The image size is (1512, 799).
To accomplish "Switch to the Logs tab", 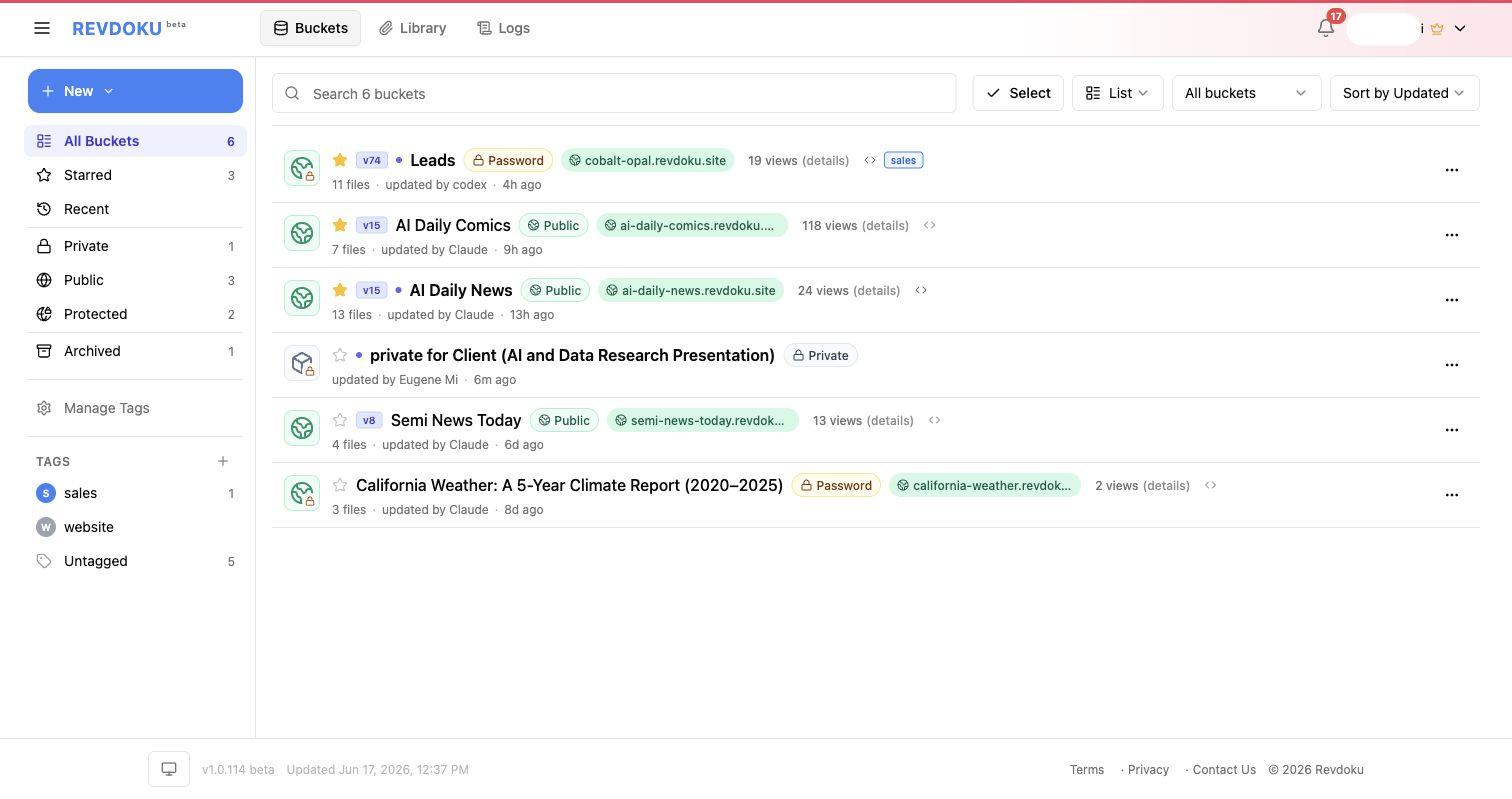I will [x=503, y=28].
